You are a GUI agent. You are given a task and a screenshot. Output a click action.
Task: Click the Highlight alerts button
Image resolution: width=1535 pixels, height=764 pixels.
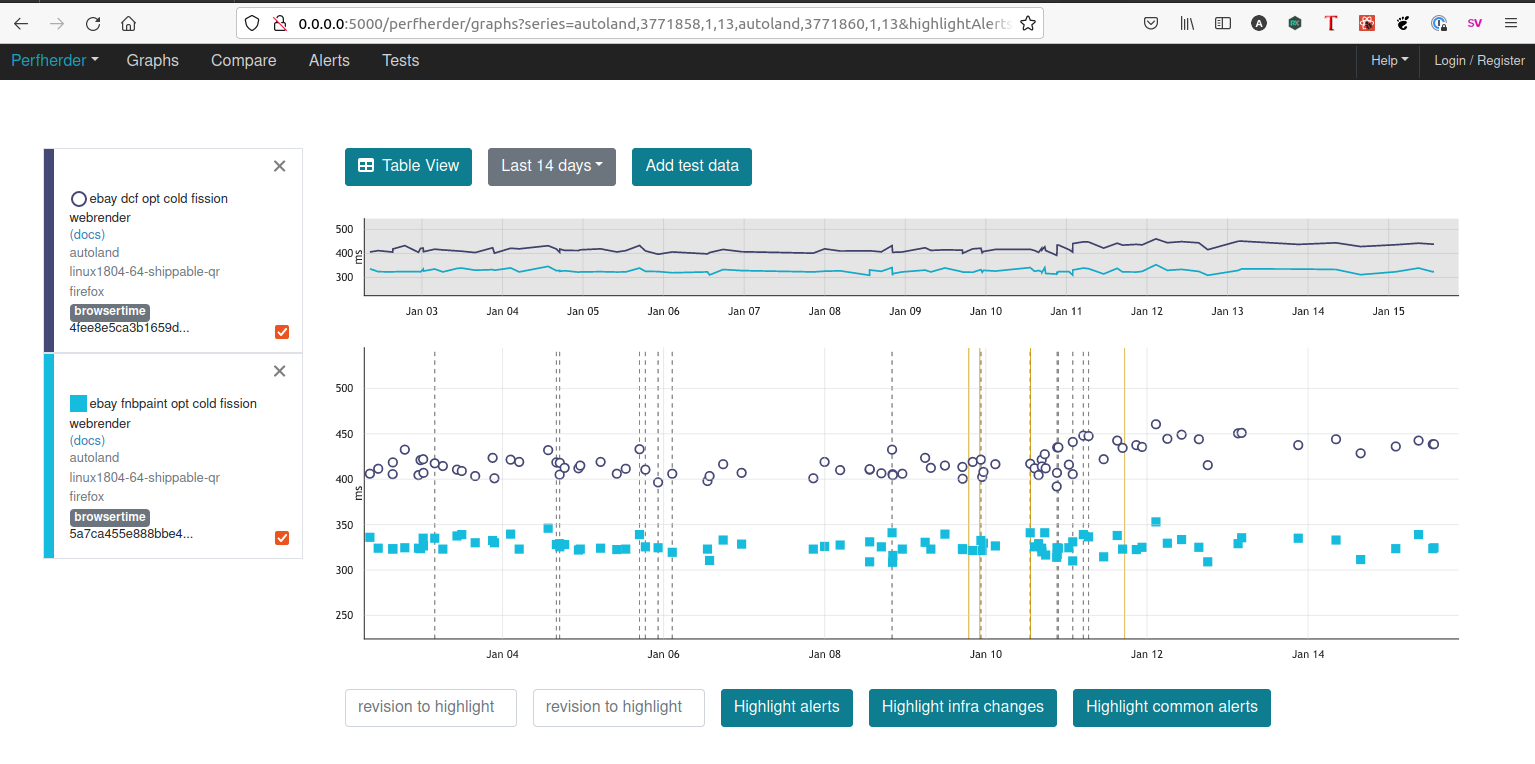coord(787,707)
